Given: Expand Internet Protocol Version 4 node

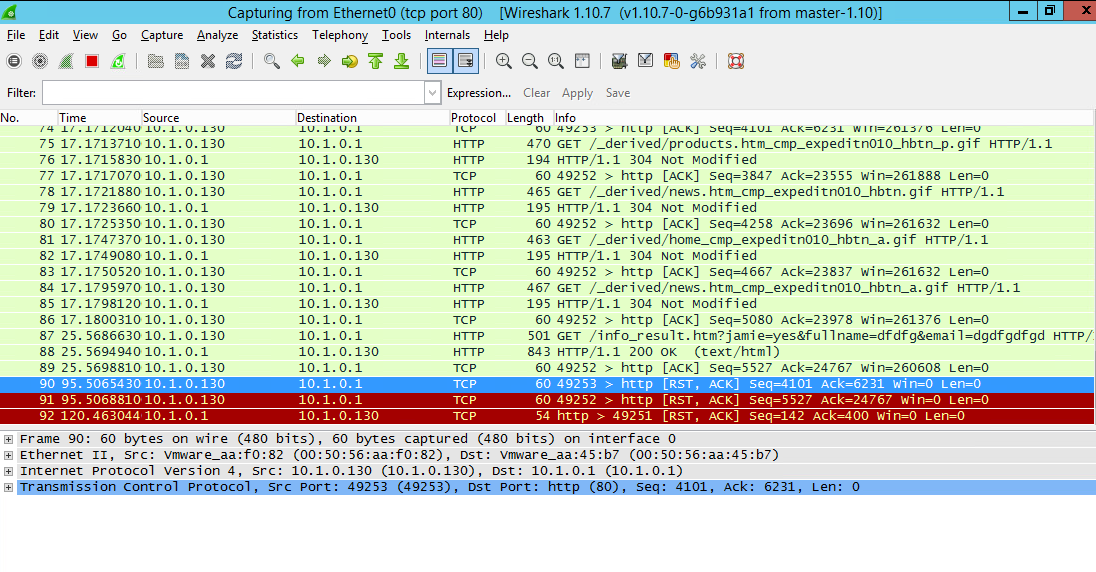Looking at the screenshot, I should coord(8,471).
